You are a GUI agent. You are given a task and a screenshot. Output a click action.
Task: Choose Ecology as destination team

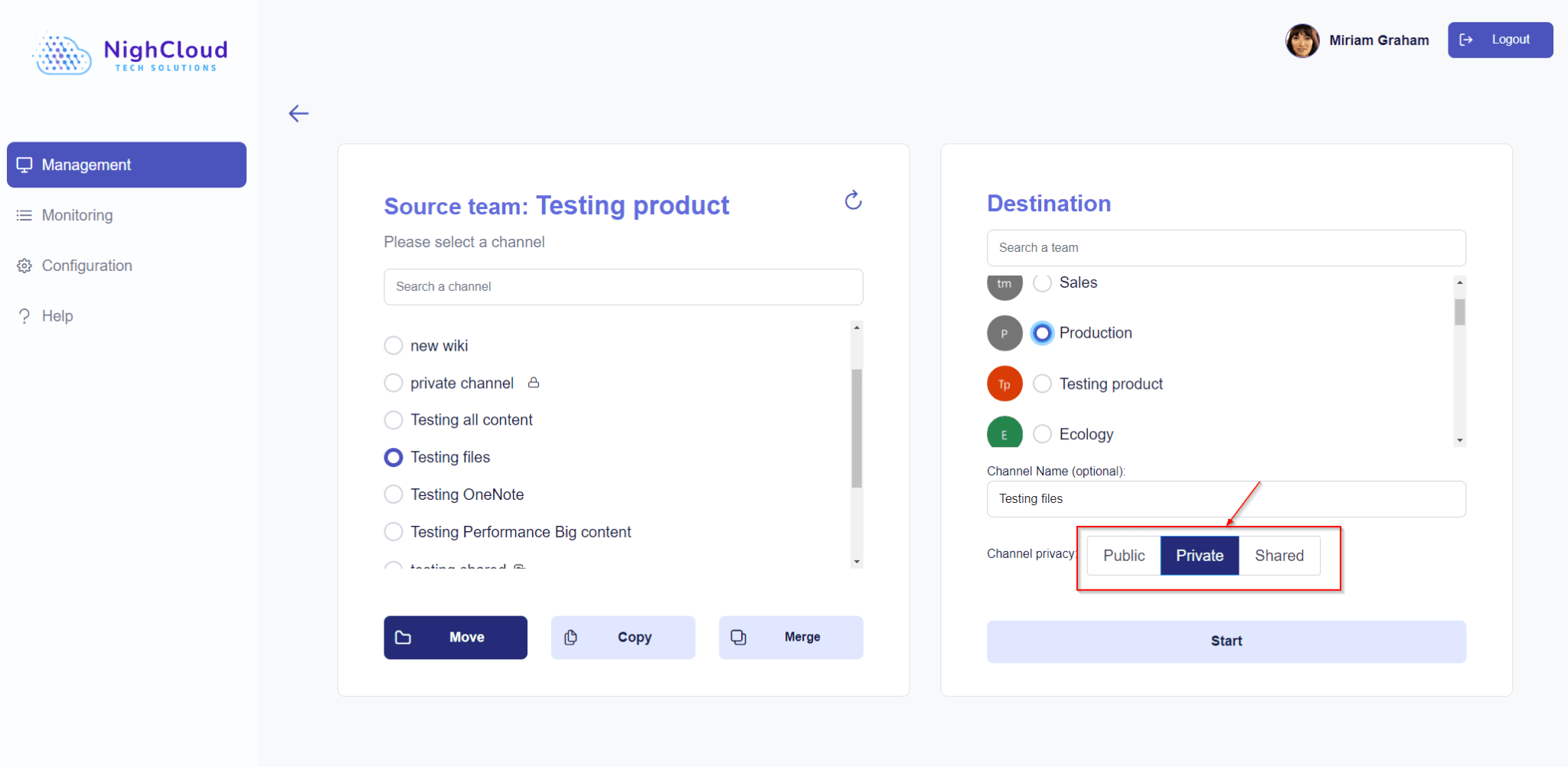[x=1042, y=433]
